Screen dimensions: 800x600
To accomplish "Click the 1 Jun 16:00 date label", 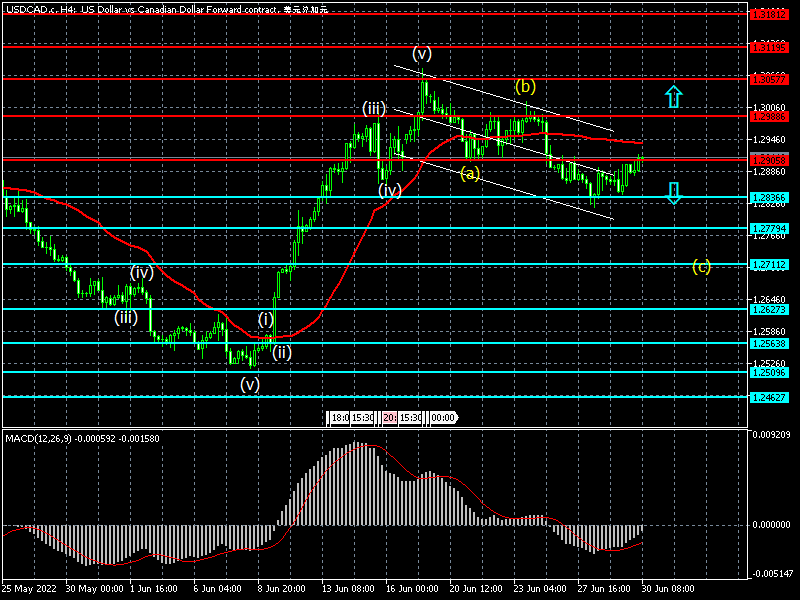I will 154,589.
